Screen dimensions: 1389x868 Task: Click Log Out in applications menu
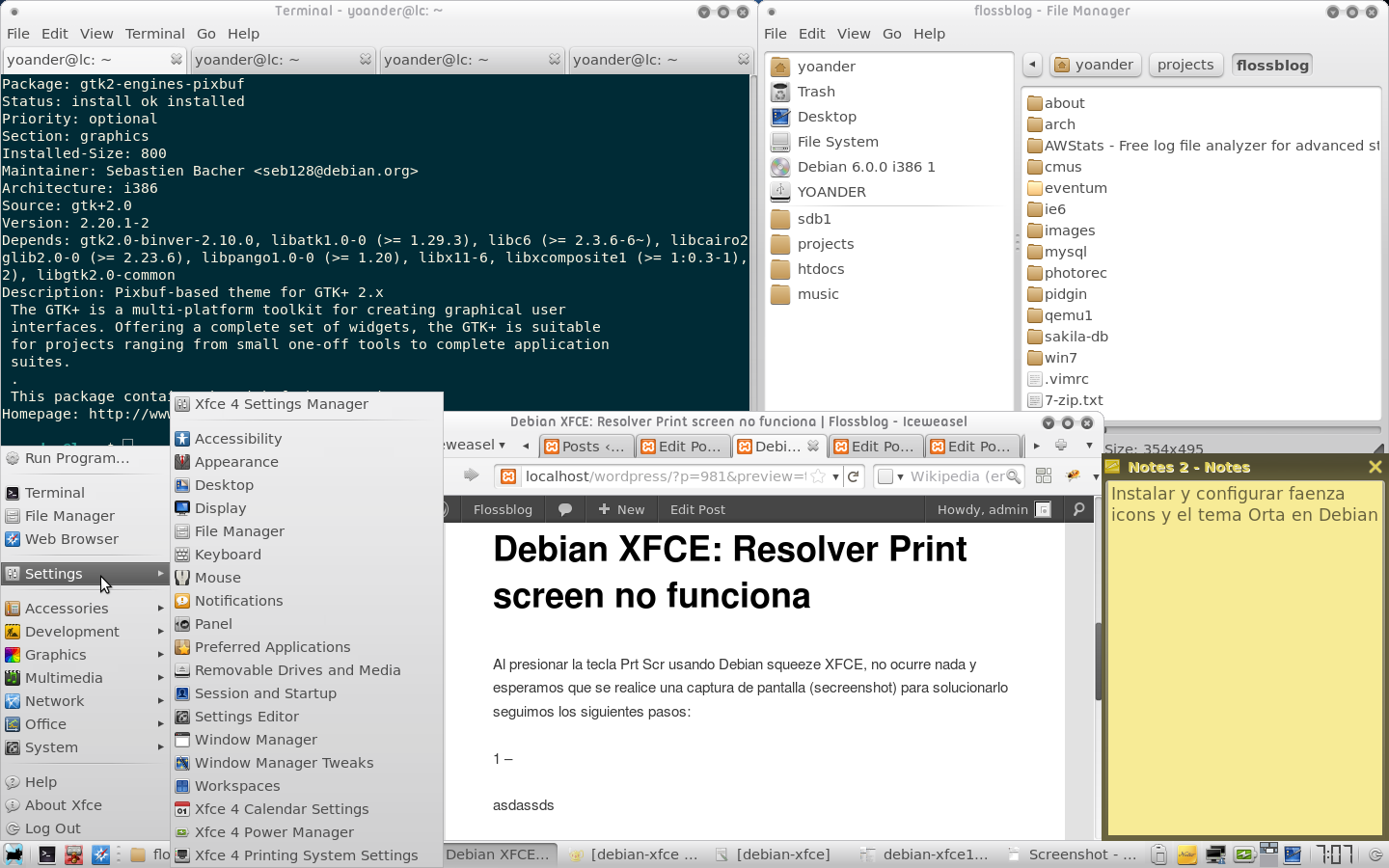(x=85, y=828)
